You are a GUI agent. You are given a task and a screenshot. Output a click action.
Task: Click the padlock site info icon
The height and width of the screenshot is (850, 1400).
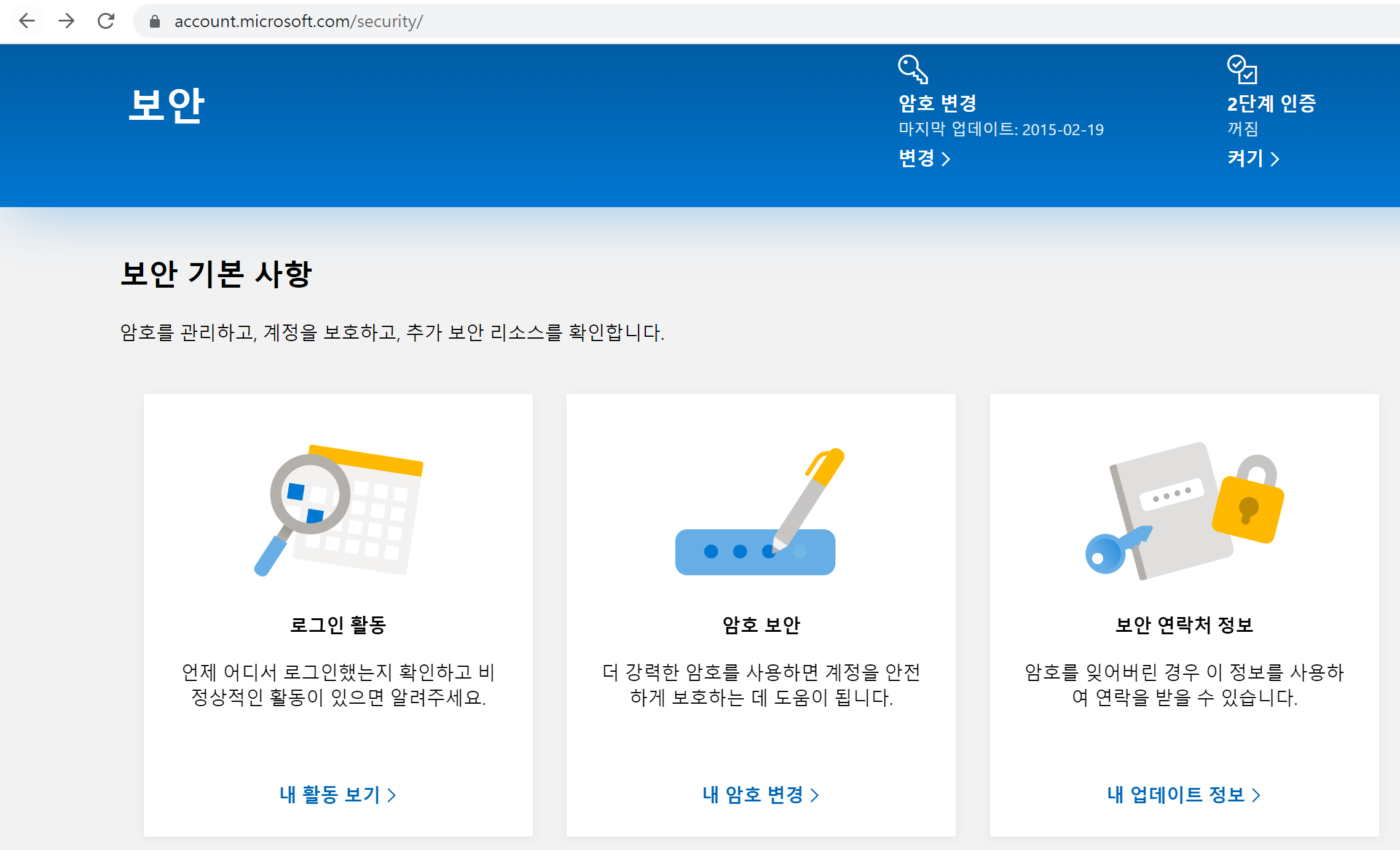[155, 22]
